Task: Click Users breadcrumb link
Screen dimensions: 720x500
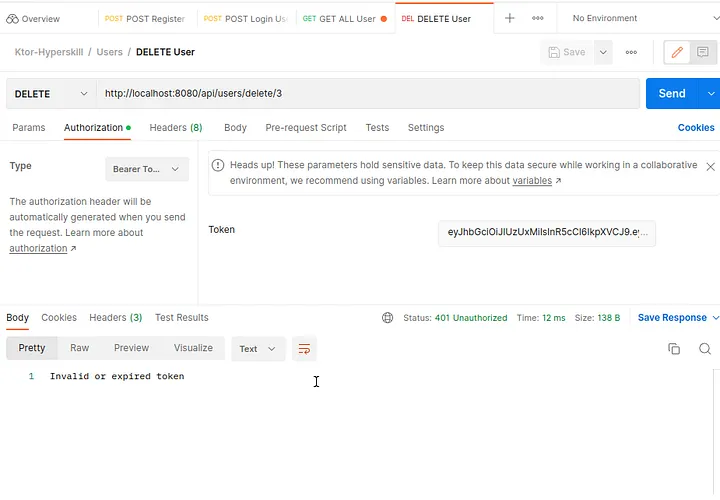Action: coord(109,52)
